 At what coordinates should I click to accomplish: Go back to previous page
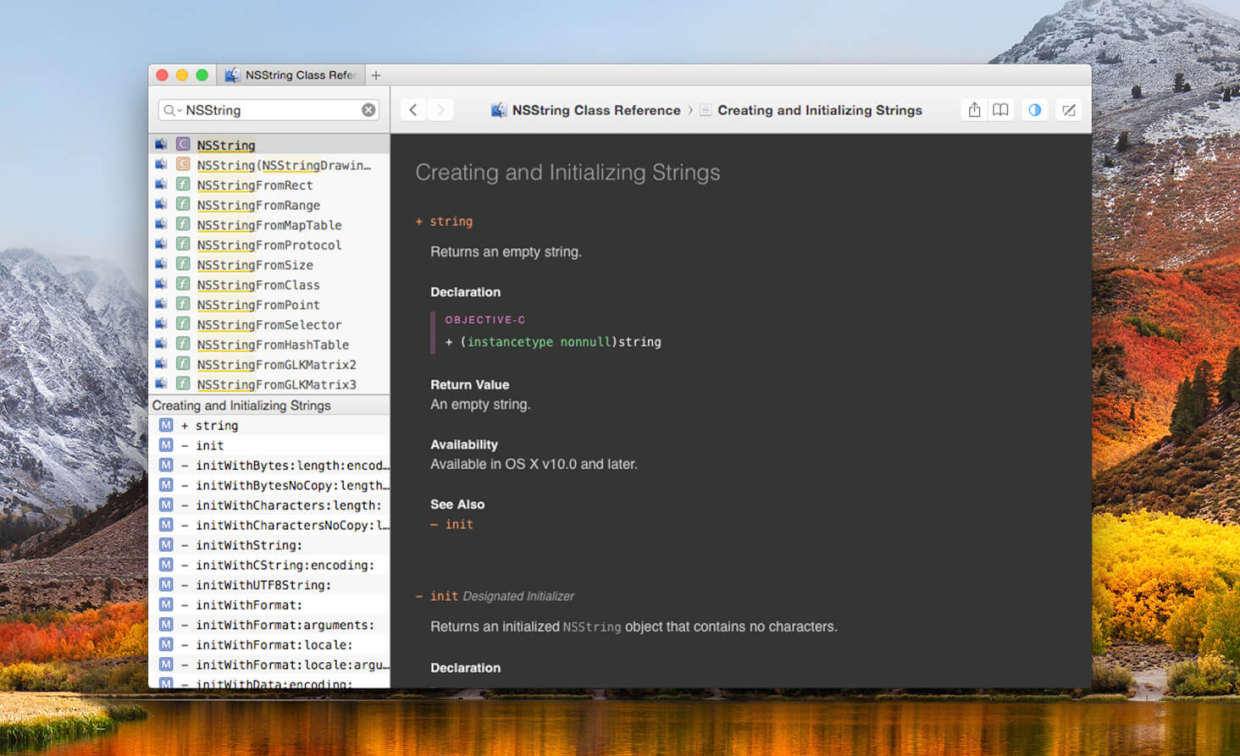(x=413, y=110)
